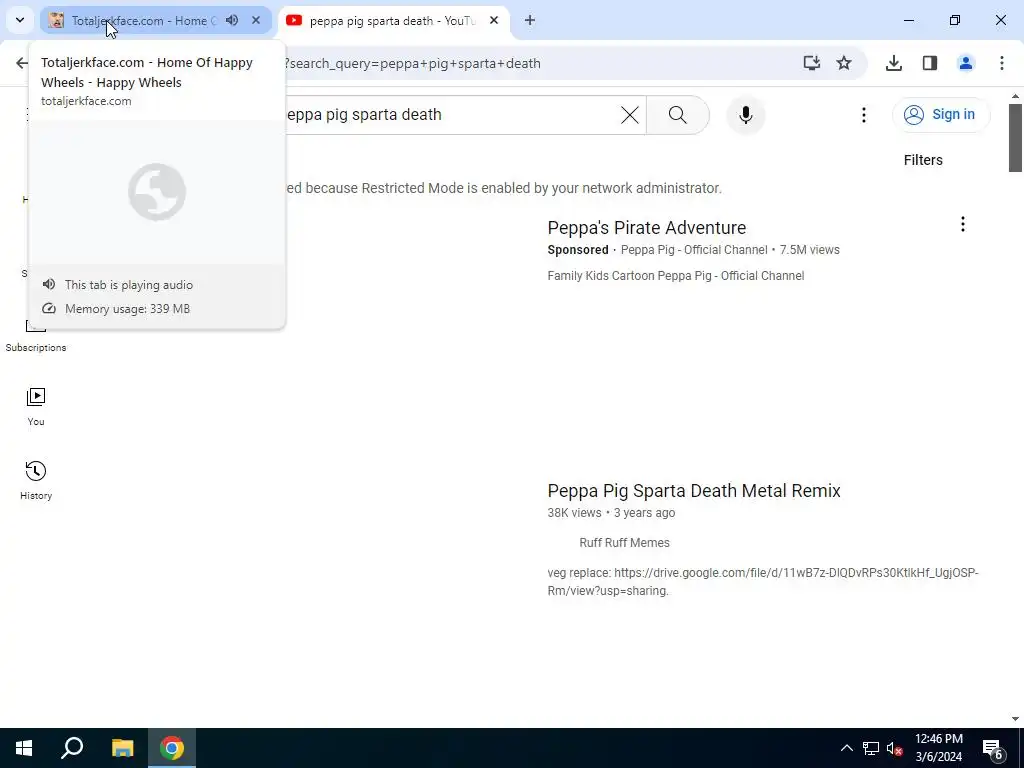Open the Windows Start menu
1024x768 pixels.
[x=24, y=748]
